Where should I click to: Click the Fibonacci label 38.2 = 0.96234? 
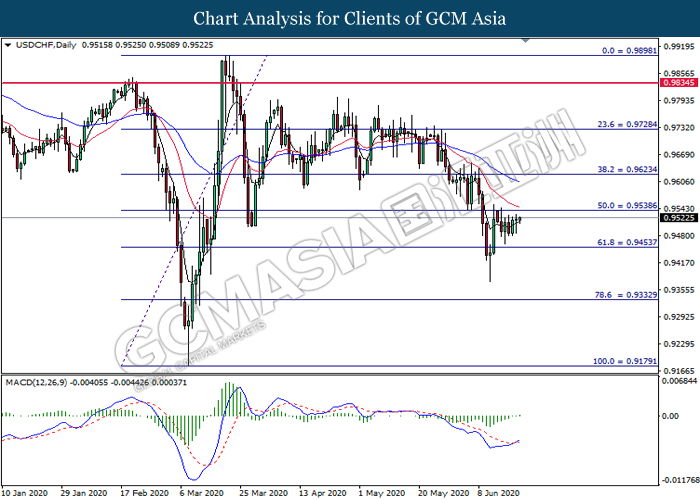627,170
